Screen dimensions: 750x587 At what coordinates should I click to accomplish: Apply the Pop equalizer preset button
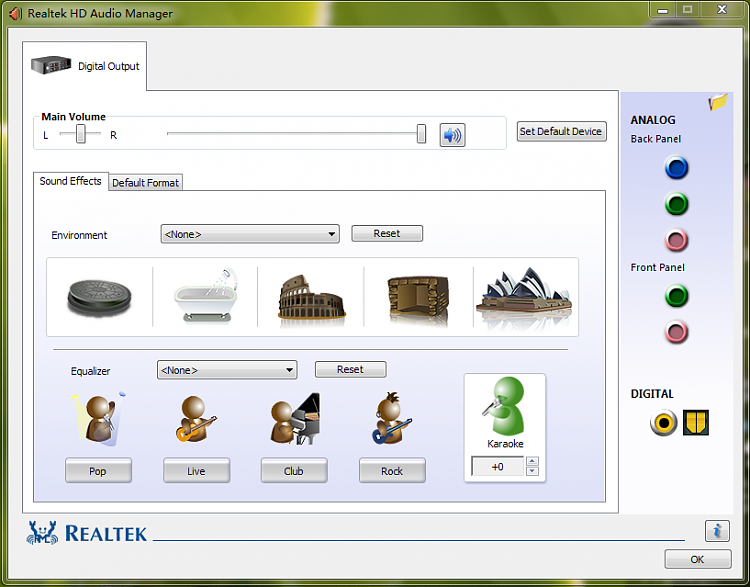98,471
